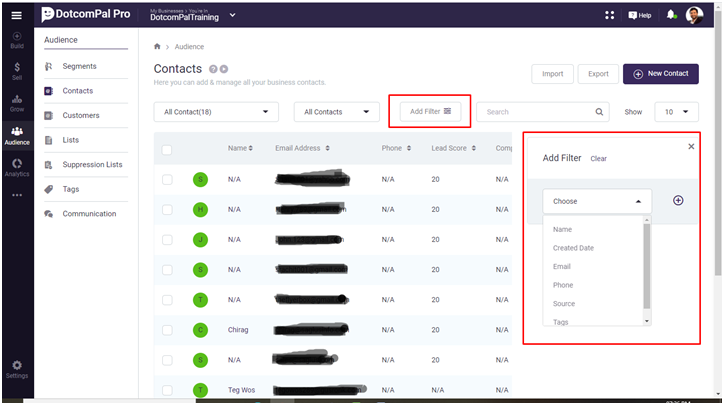The width and height of the screenshot is (724, 405).
Task: Add another filter with plus icon
Action: (x=678, y=200)
